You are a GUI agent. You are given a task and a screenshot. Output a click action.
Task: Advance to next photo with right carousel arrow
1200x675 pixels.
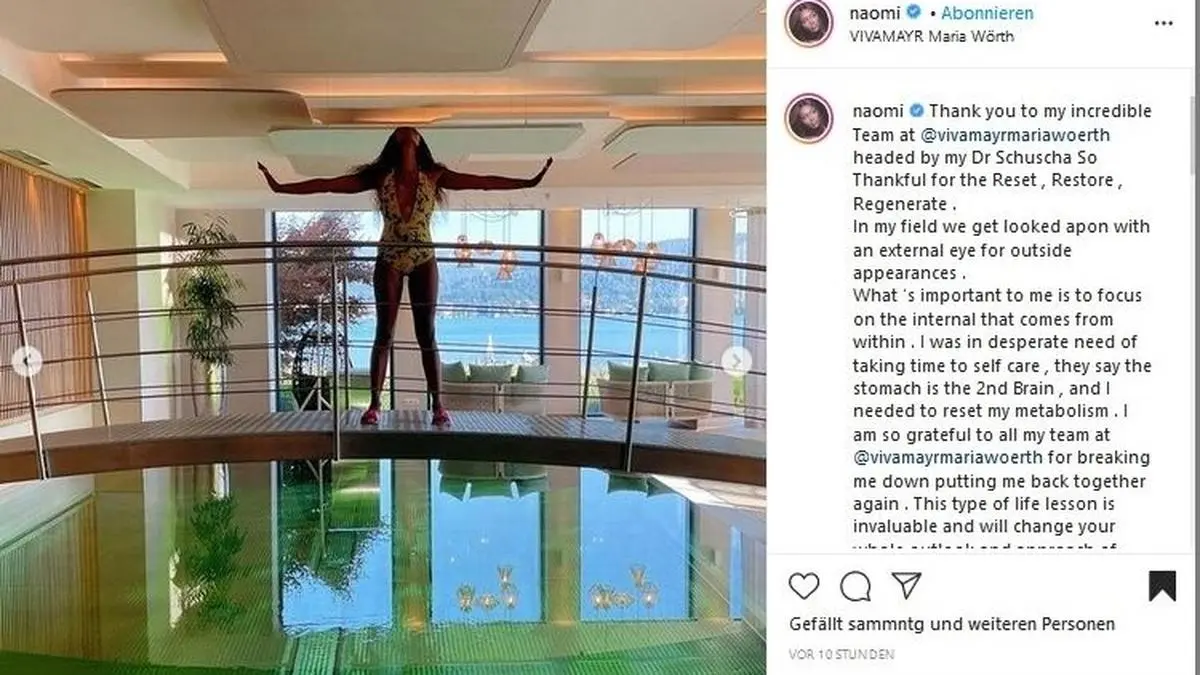737,361
